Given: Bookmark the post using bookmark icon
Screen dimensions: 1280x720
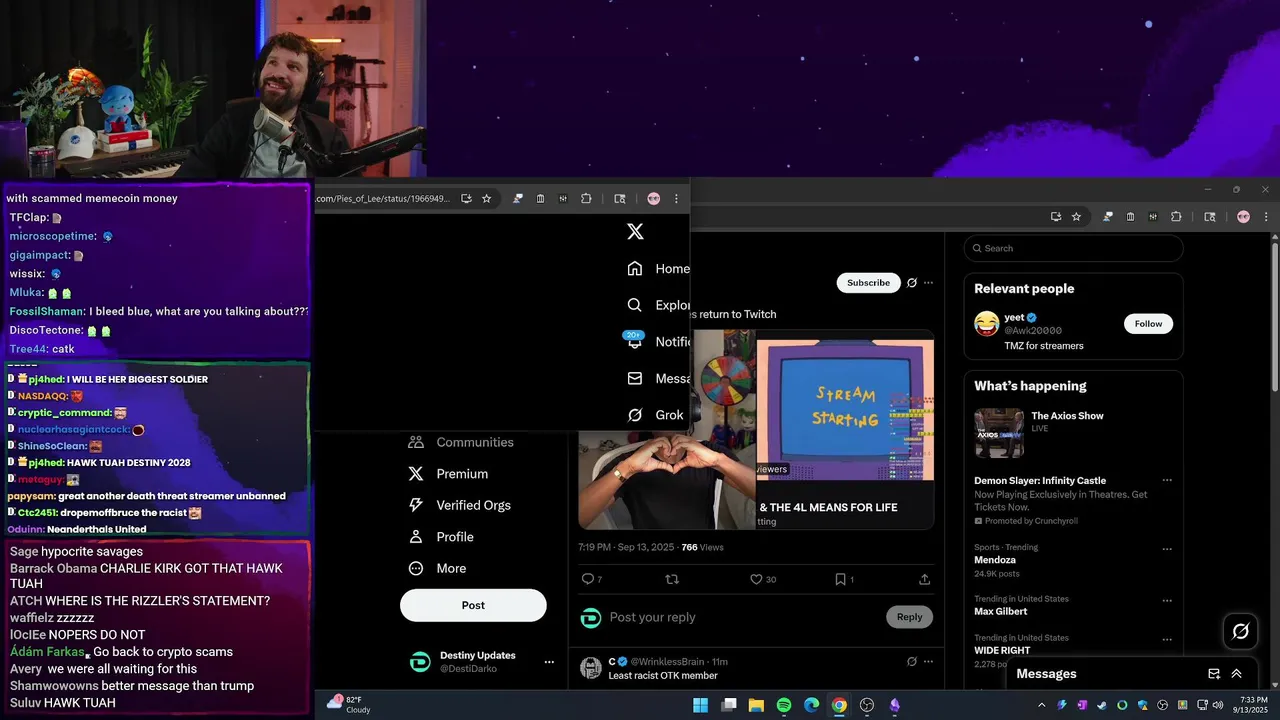Looking at the screenshot, I should 844,579.
